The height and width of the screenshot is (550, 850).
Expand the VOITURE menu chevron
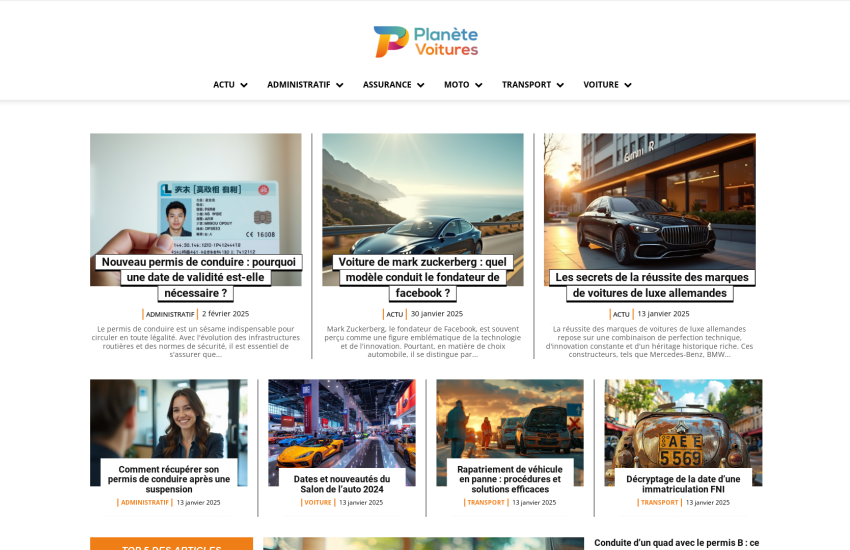click(x=628, y=85)
